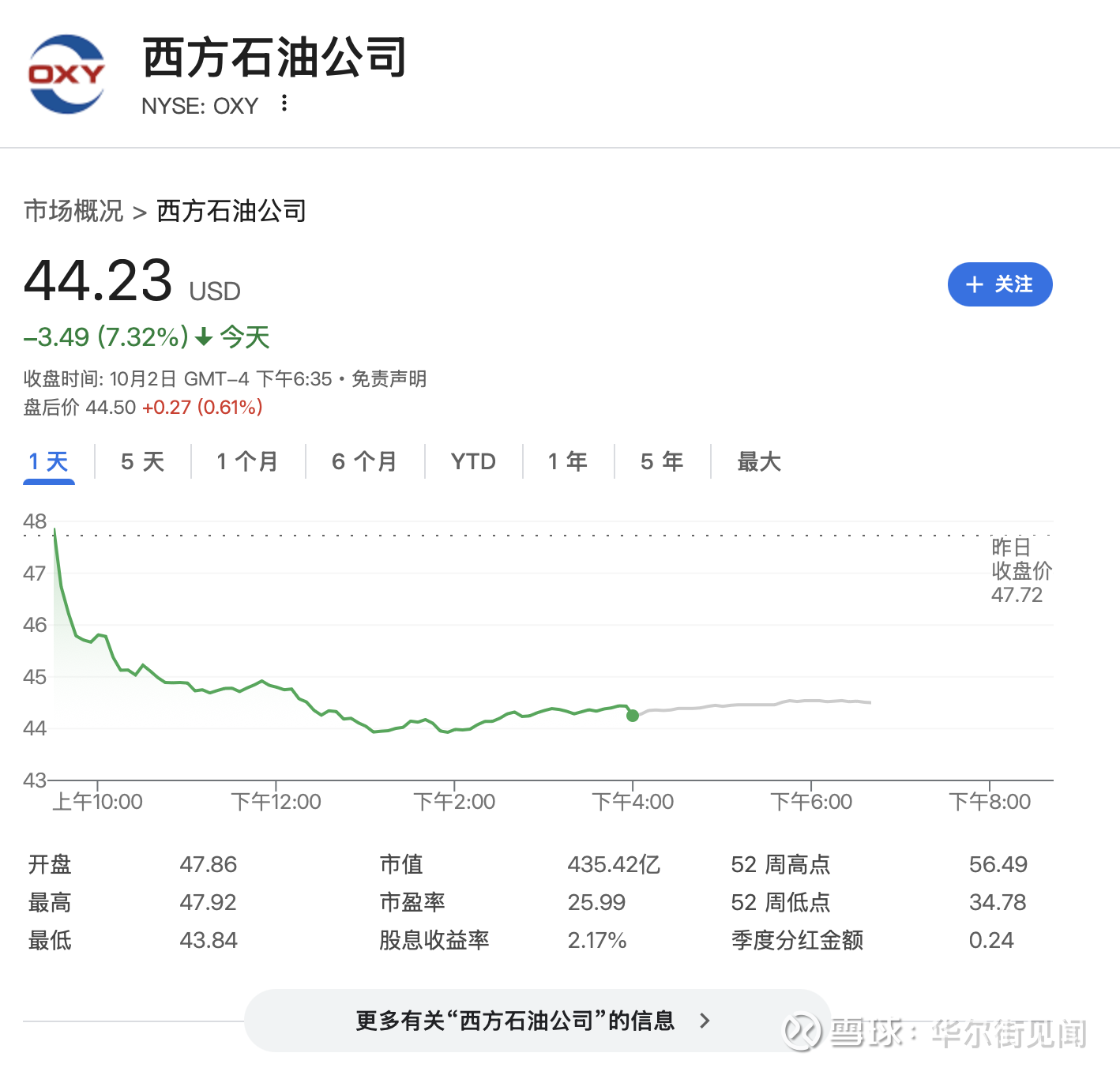
Task: Click the gray after-hours price line
Action: pyautogui.click(x=754, y=704)
